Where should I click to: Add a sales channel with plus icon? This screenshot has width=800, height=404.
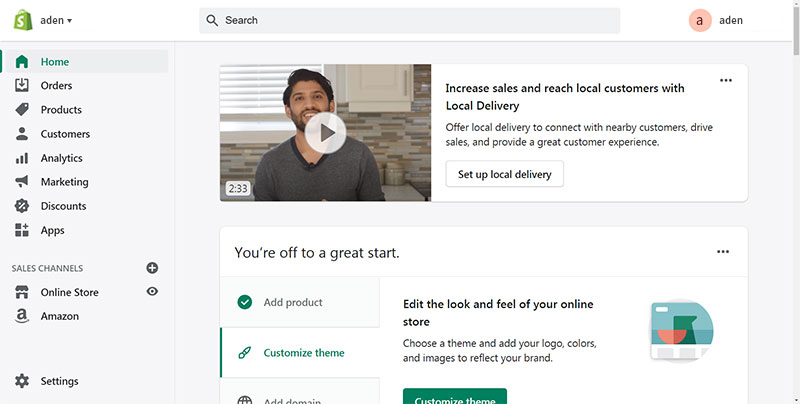[152, 268]
